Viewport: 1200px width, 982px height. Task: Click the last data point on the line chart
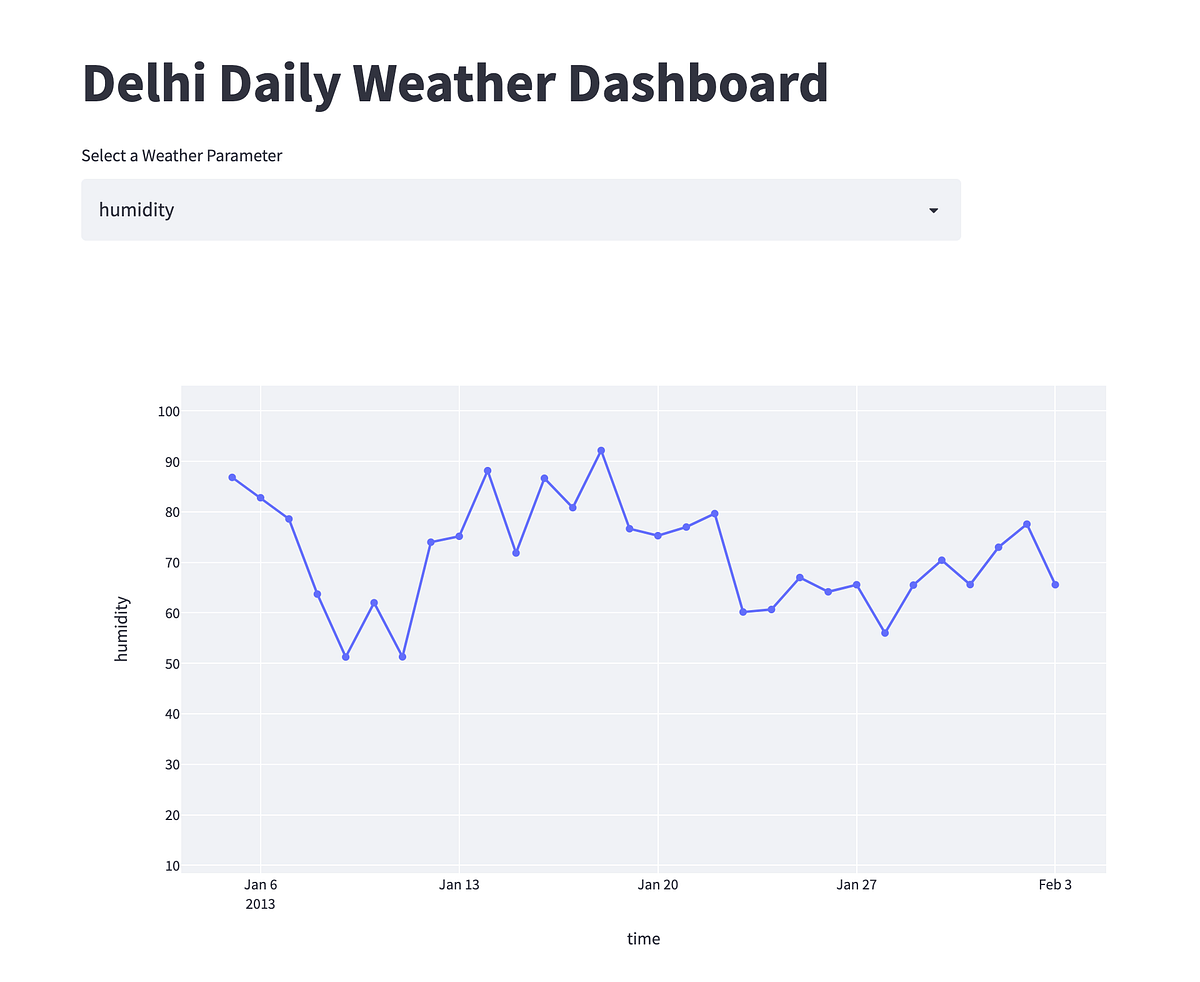1055,584
